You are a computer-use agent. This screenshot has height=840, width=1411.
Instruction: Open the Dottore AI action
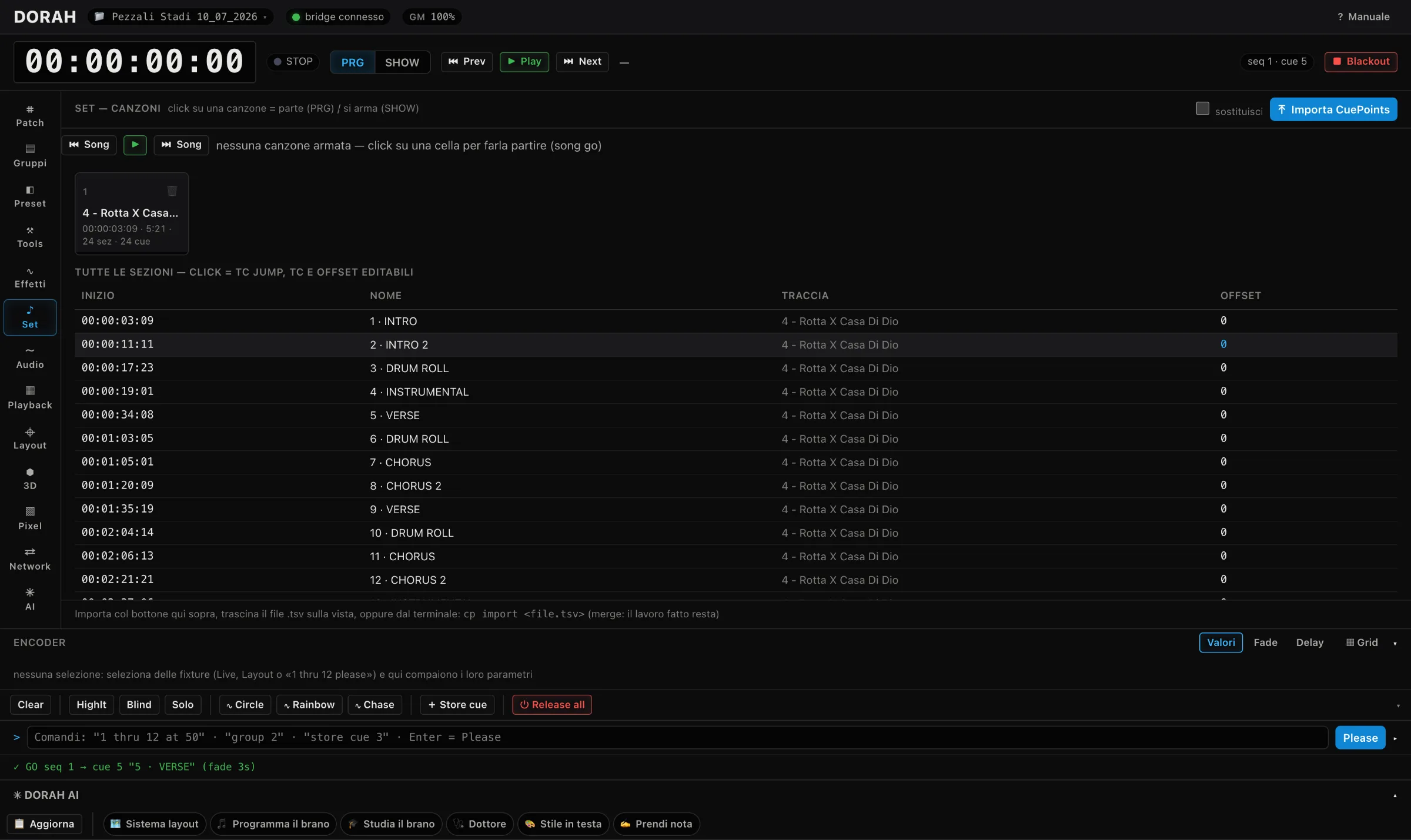(480, 824)
